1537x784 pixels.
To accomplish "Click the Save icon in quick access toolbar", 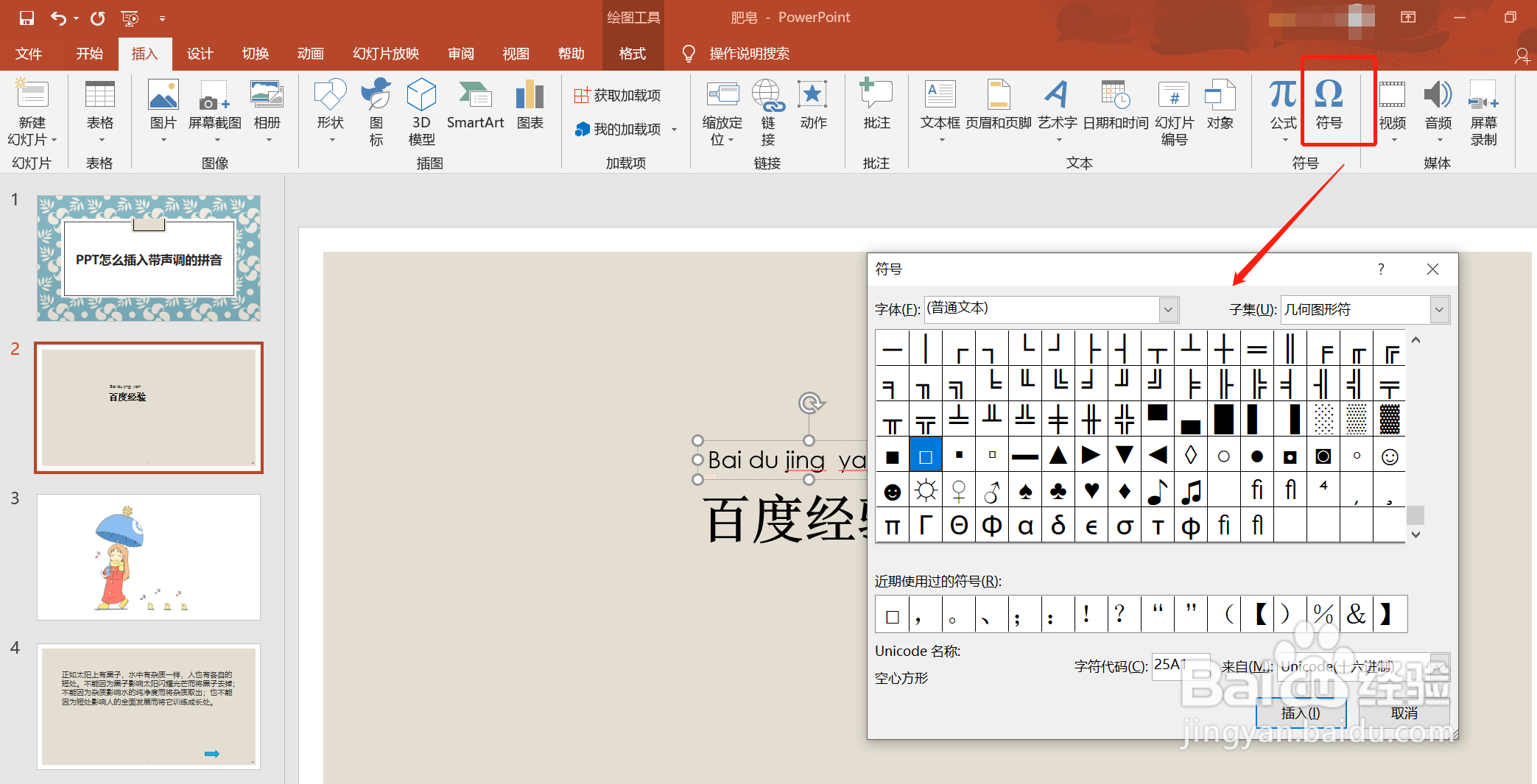I will point(27,18).
